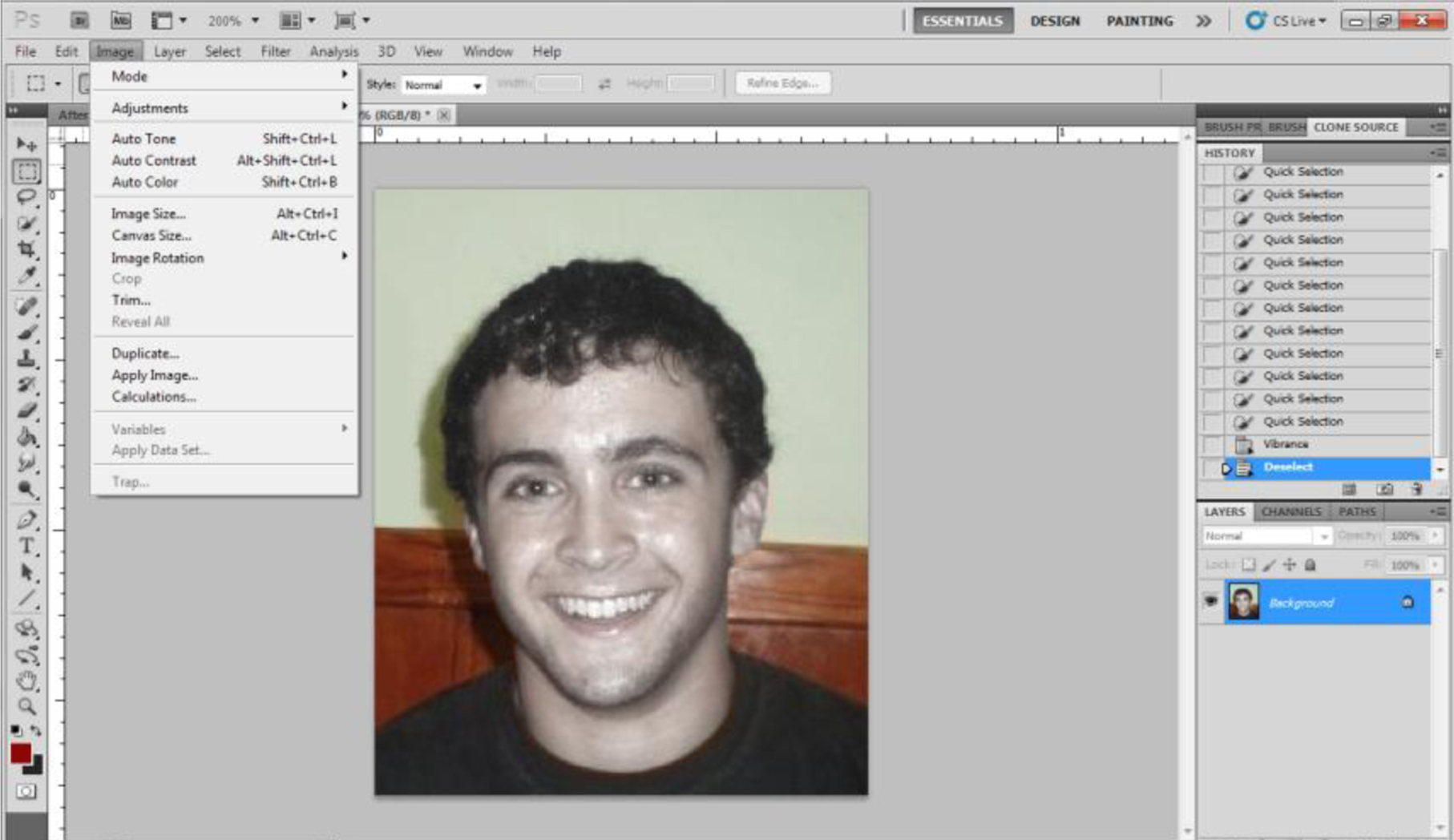Click the Refine Edge button

(782, 83)
